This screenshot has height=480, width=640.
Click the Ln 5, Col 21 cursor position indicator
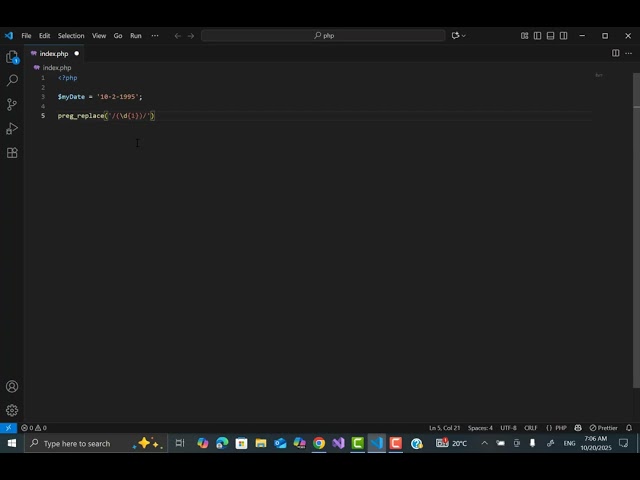pyautogui.click(x=444, y=428)
